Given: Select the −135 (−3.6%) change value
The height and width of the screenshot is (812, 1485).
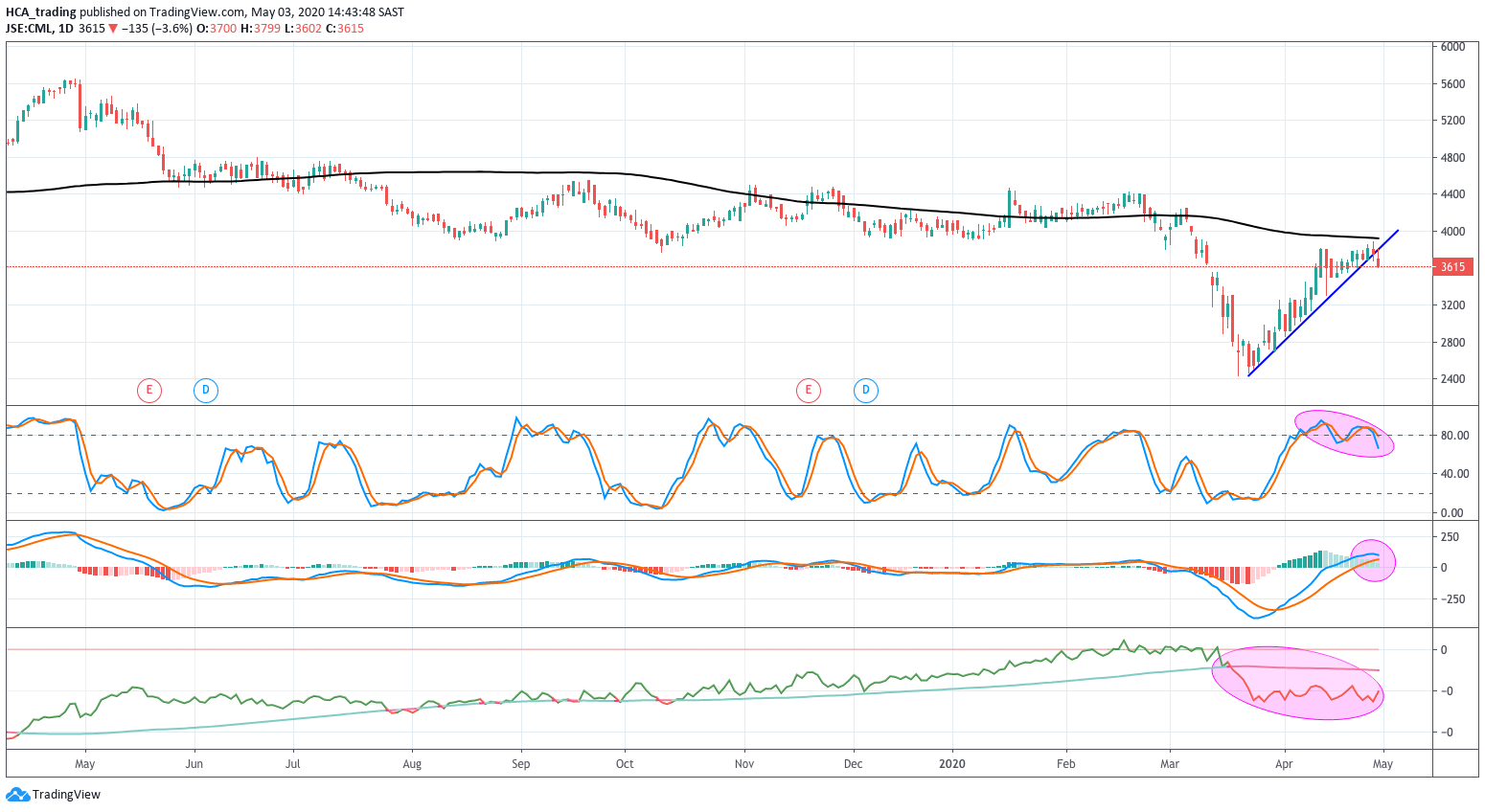Looking at the screenshot, I should [157, 28].
